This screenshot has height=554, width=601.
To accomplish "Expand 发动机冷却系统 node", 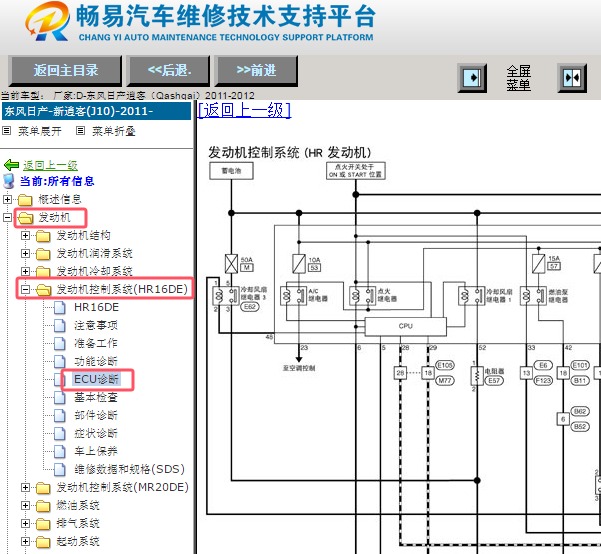I will coord(25,271).
